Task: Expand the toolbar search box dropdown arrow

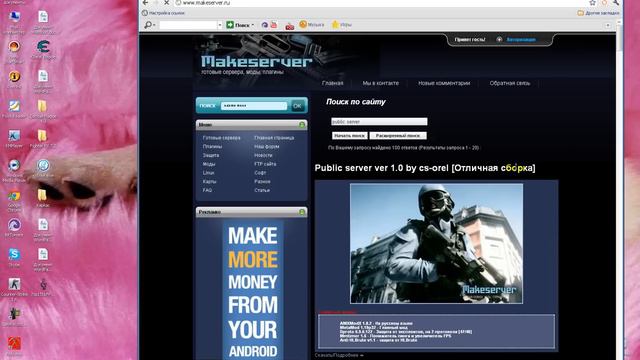Action: (220, 25)
